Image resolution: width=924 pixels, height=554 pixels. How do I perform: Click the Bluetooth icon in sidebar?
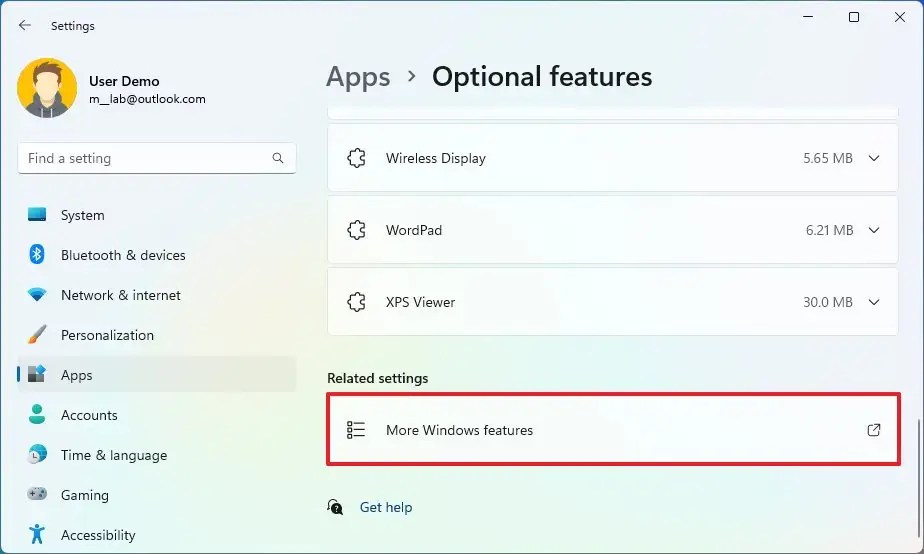pyautogui.click(x=37, y=255)
